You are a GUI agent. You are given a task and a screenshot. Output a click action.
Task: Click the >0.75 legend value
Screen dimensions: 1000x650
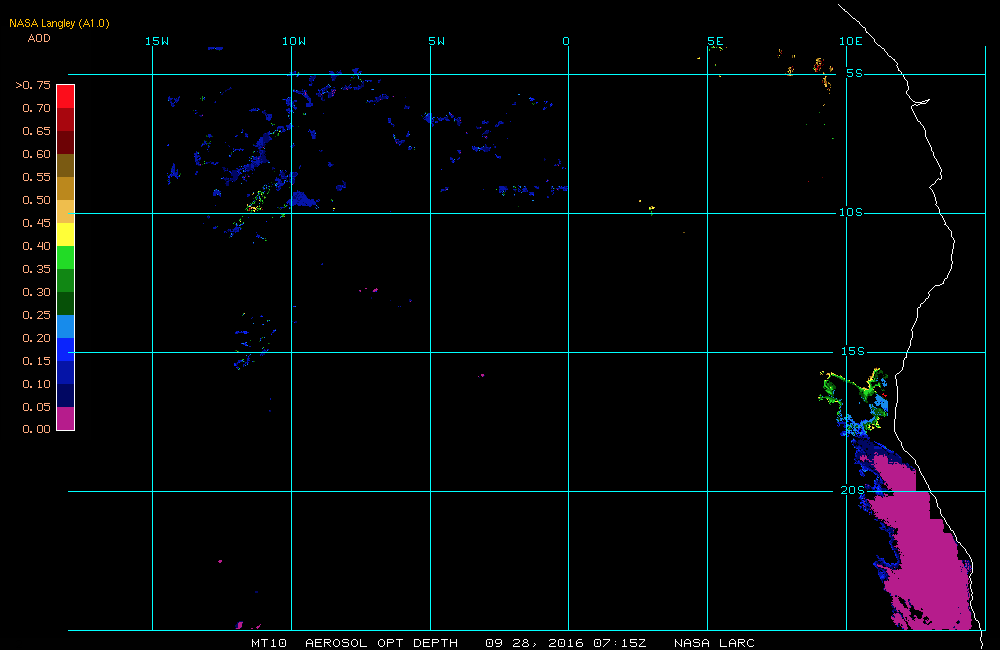coord(33,85)
